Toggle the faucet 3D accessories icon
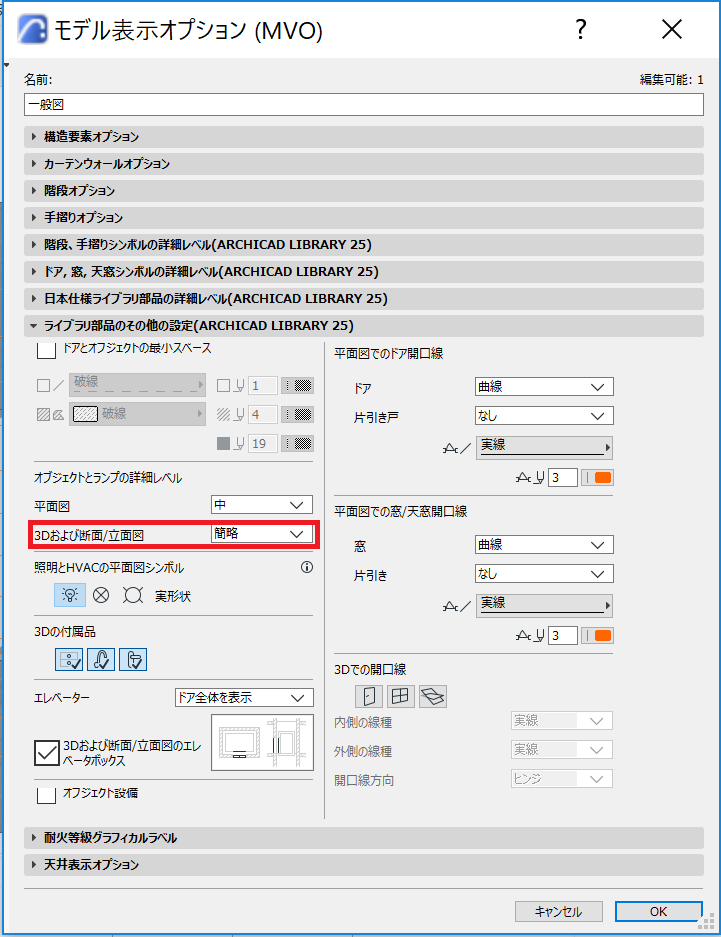 click(101, 660)
